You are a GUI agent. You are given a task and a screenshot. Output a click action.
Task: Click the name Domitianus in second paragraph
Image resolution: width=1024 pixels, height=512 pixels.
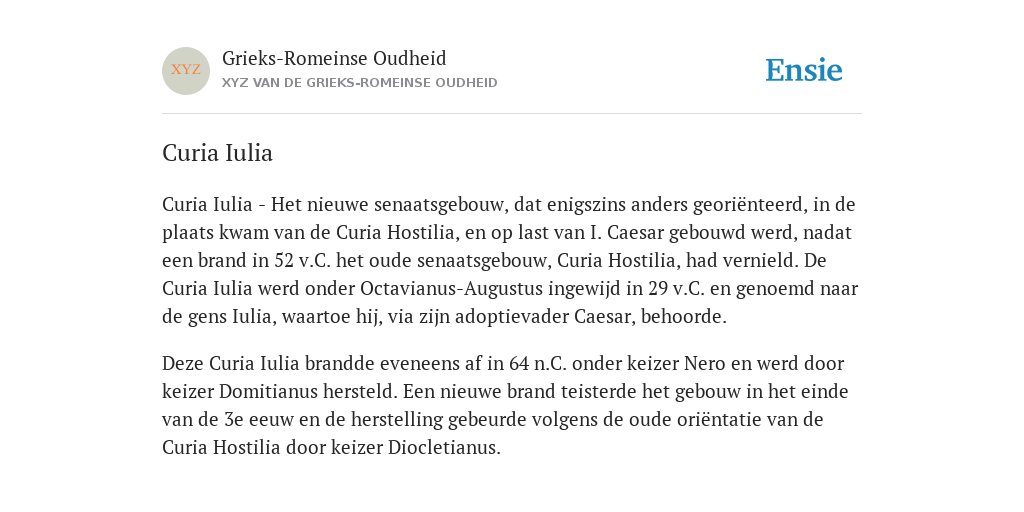(x=268, y=391)
